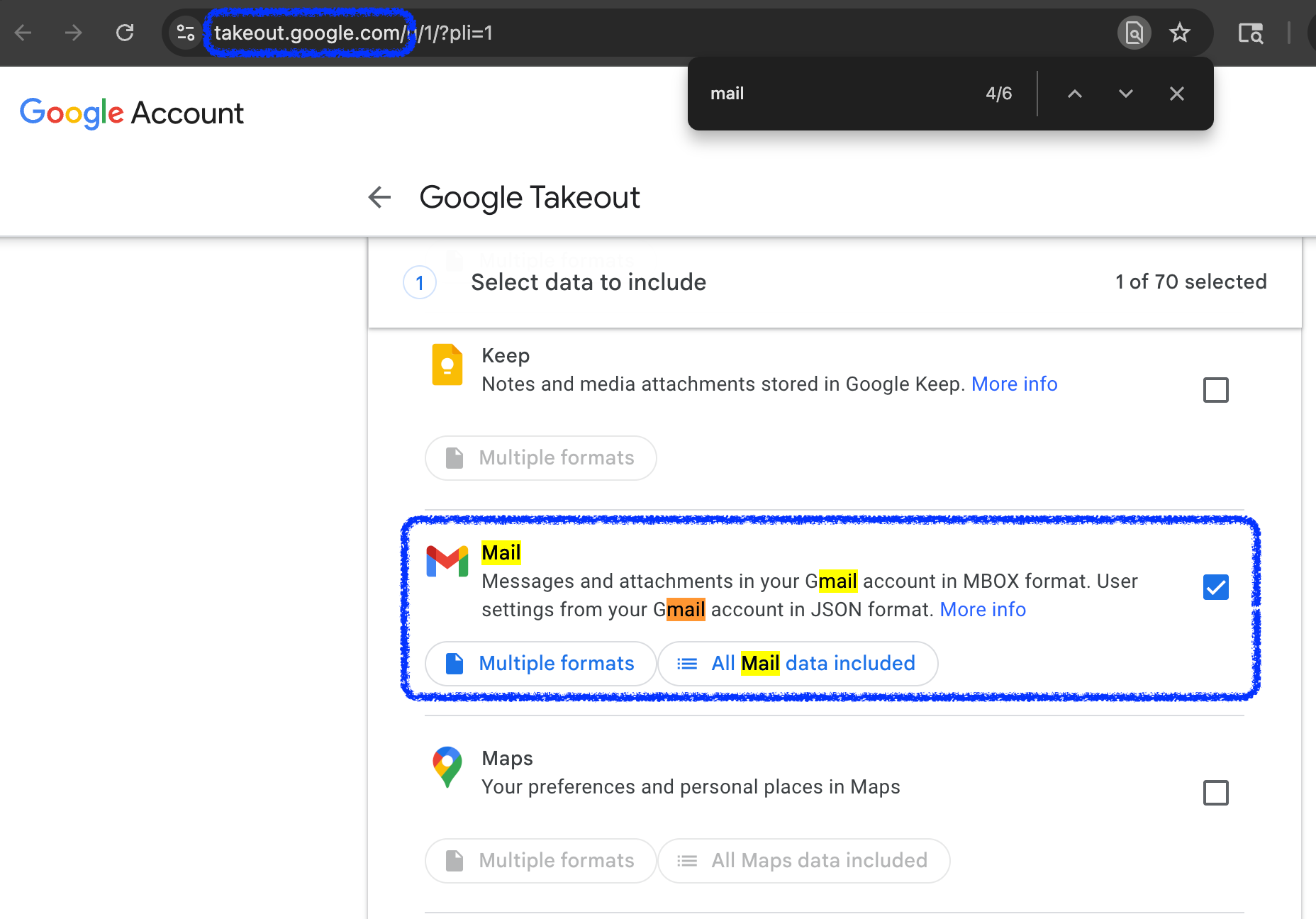
Task: Click the step 1 circle indicator
Action: (x=420, y=283)
